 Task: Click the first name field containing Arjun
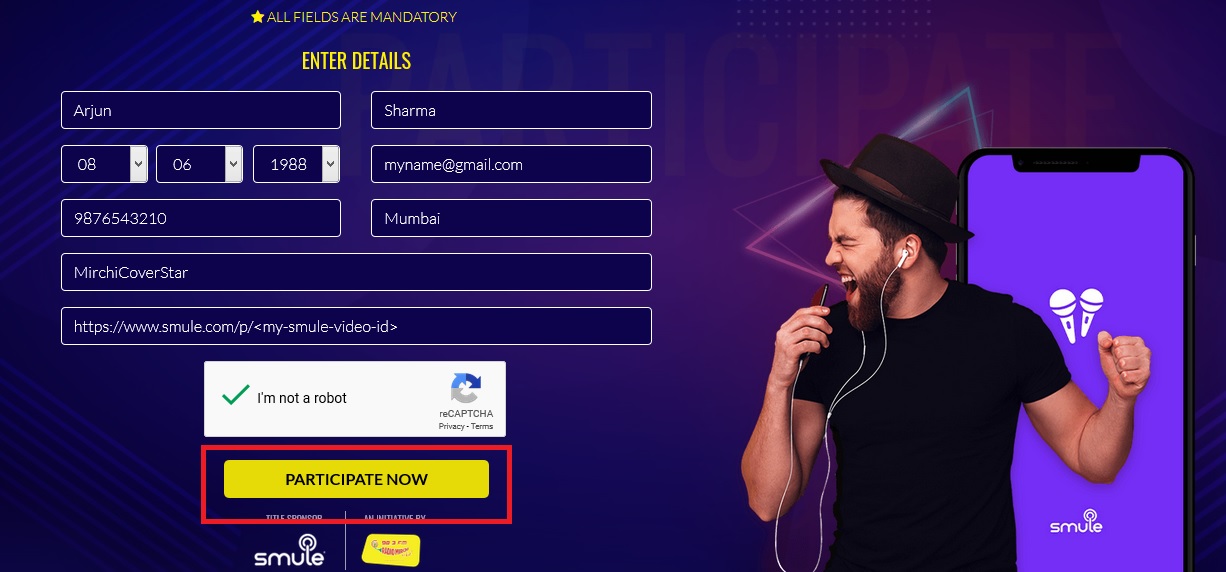pyautogui.click(x=201, y=110)
